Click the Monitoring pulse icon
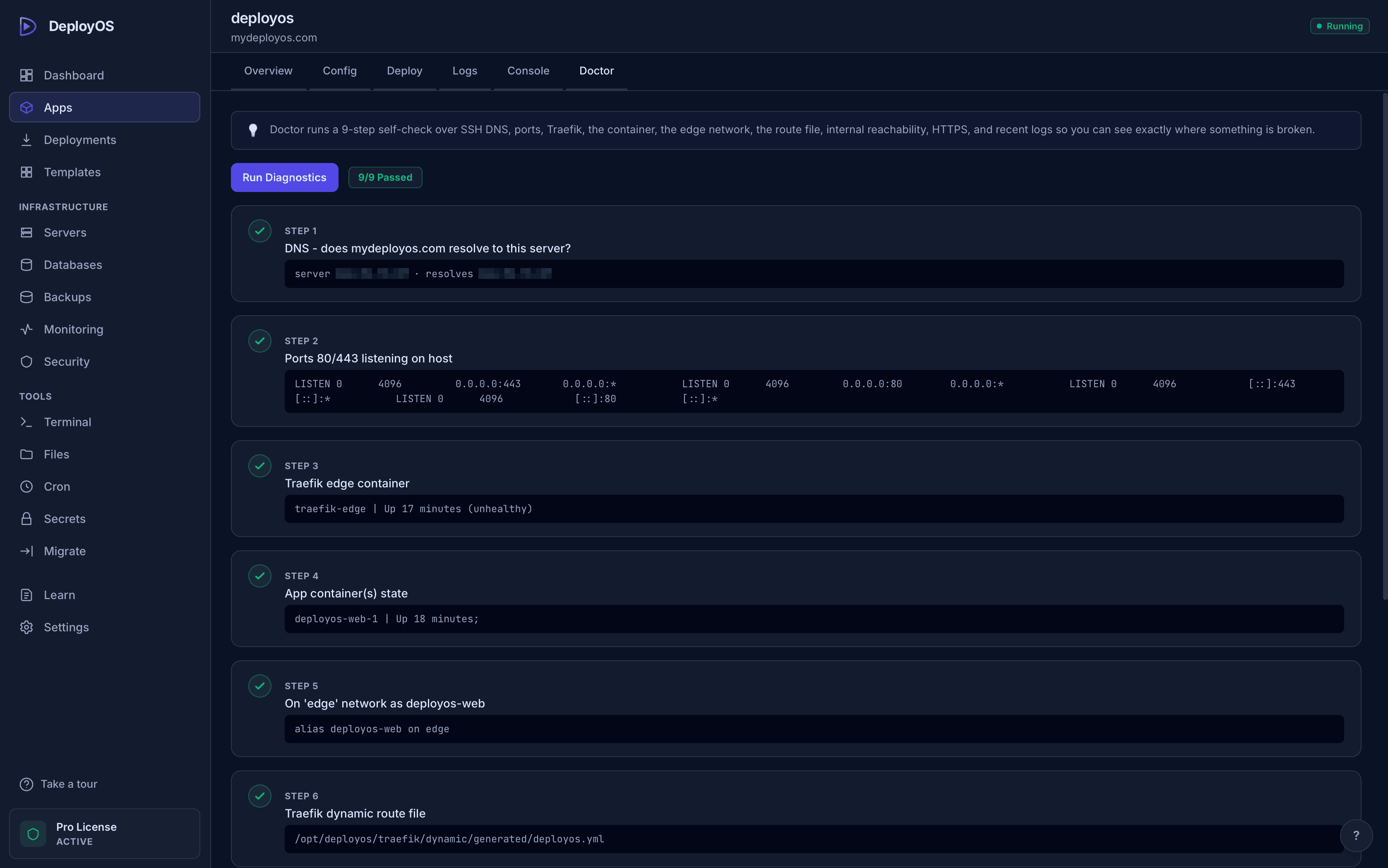 (x=26, y=329)
